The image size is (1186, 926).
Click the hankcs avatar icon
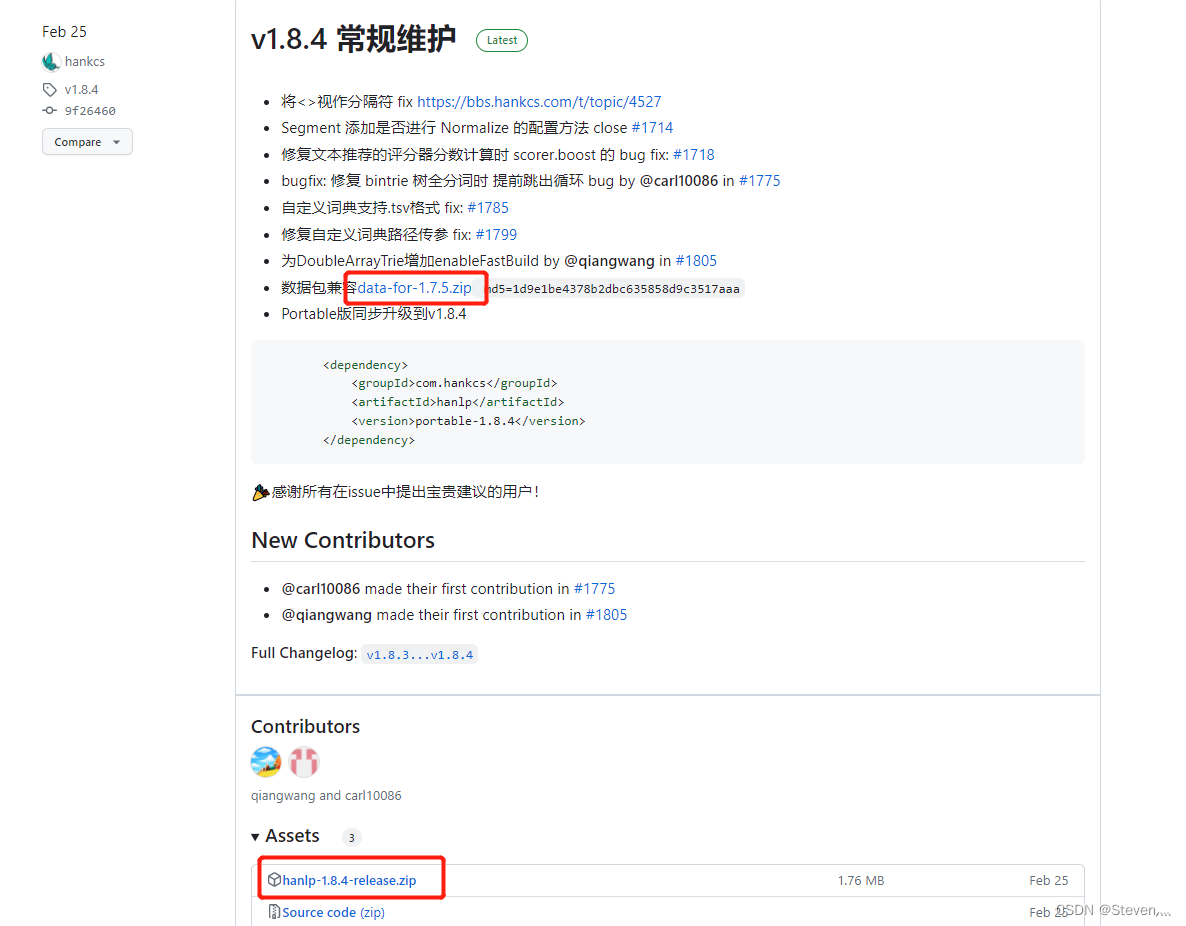[51, 61]
